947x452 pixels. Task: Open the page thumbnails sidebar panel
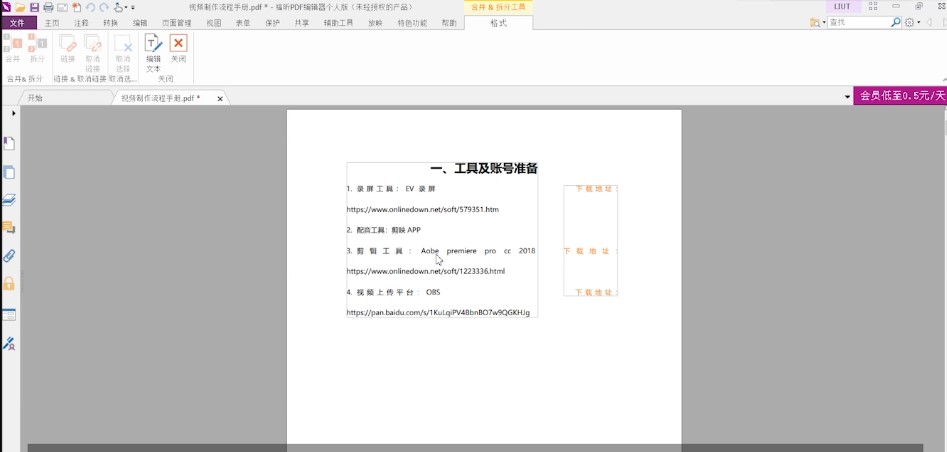coord(9,172)
